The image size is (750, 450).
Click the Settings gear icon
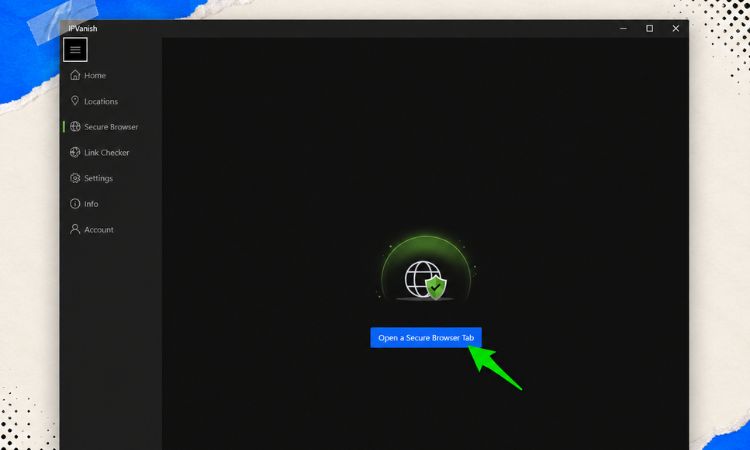[x=75, y=178]
